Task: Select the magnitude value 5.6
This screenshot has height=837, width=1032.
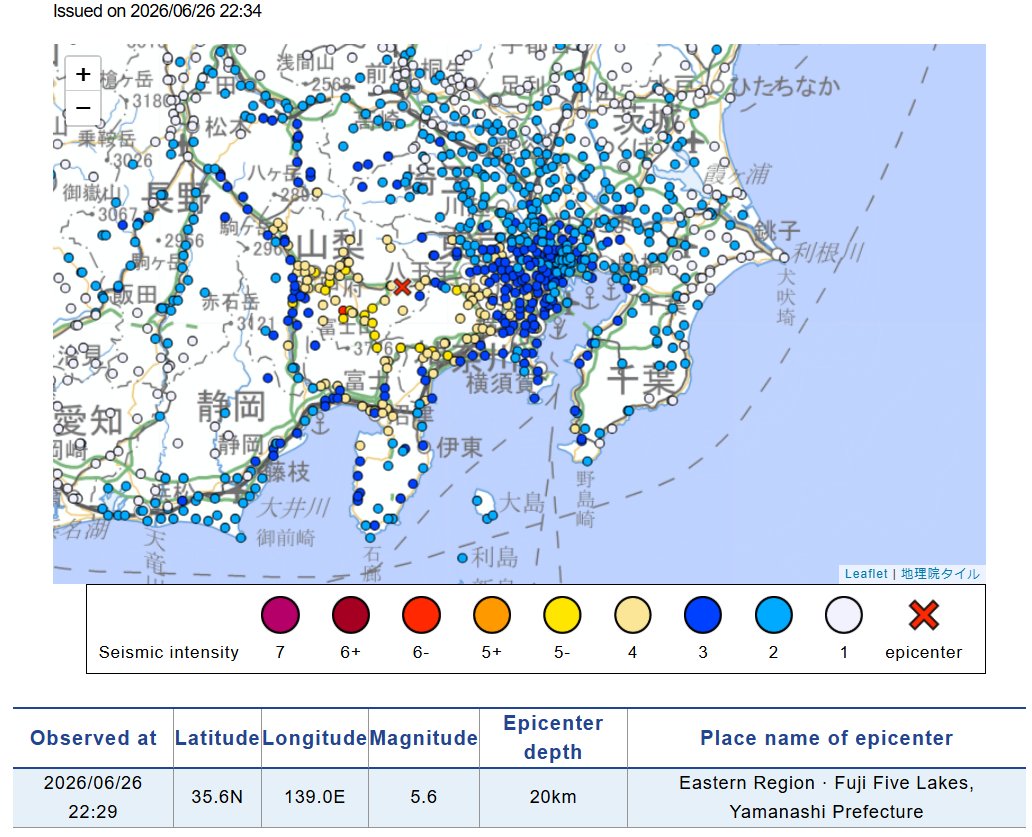Action: tap(424, 797)
